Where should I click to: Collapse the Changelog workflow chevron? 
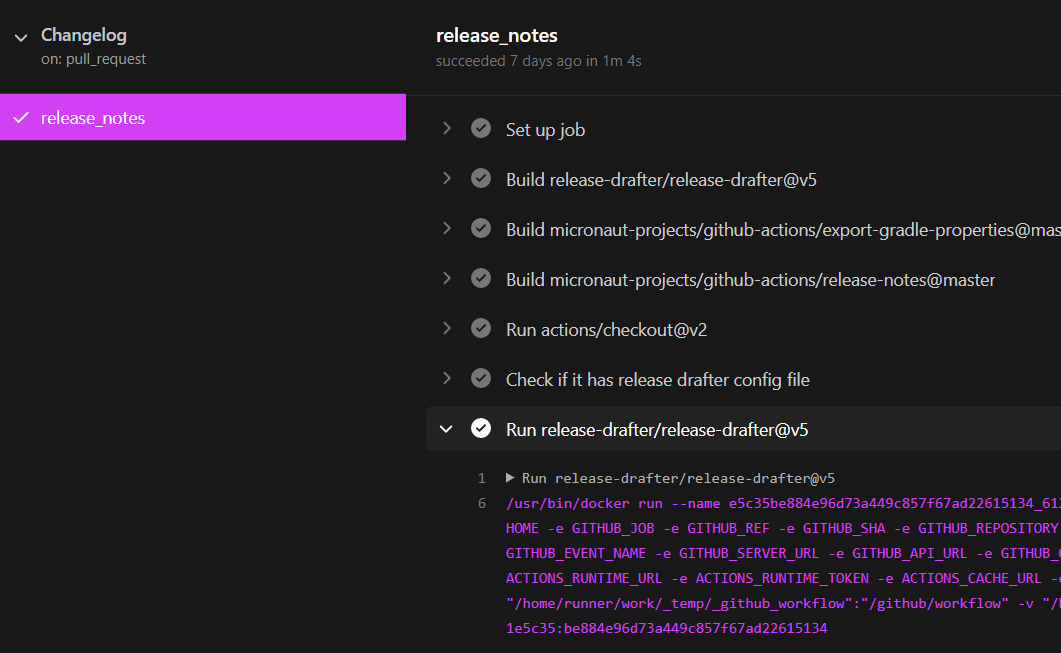click(x=21, y=37)
